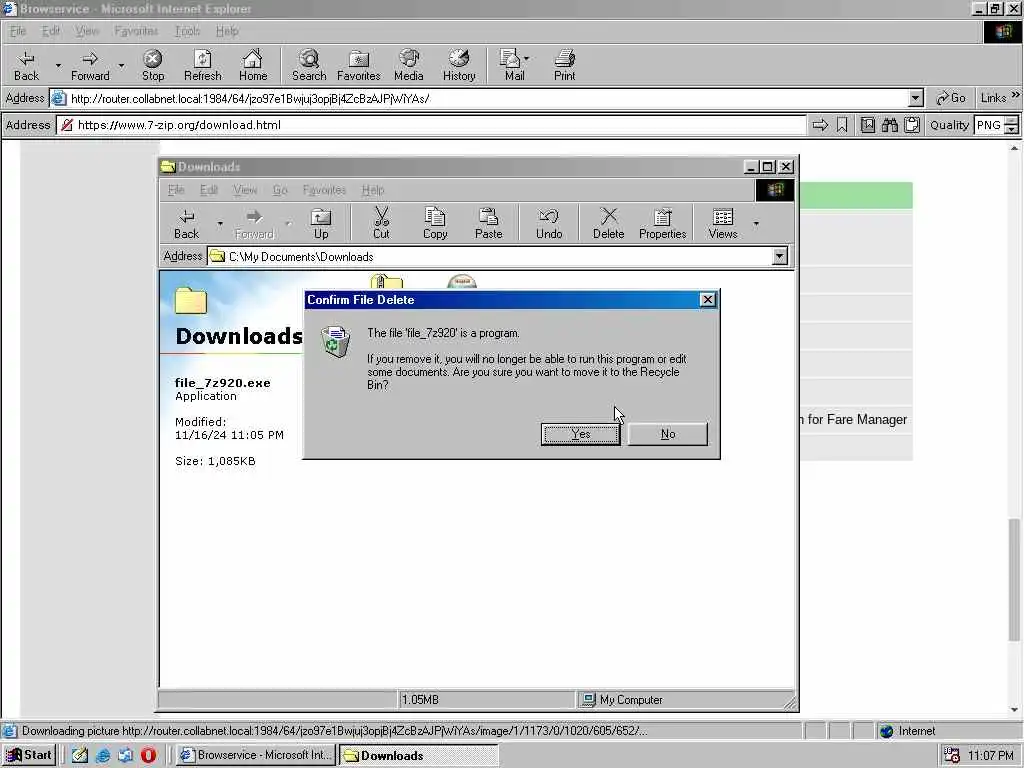Expand the Mail button dropdown arrow
The image size is (1024, 768).
click(526, 59)
